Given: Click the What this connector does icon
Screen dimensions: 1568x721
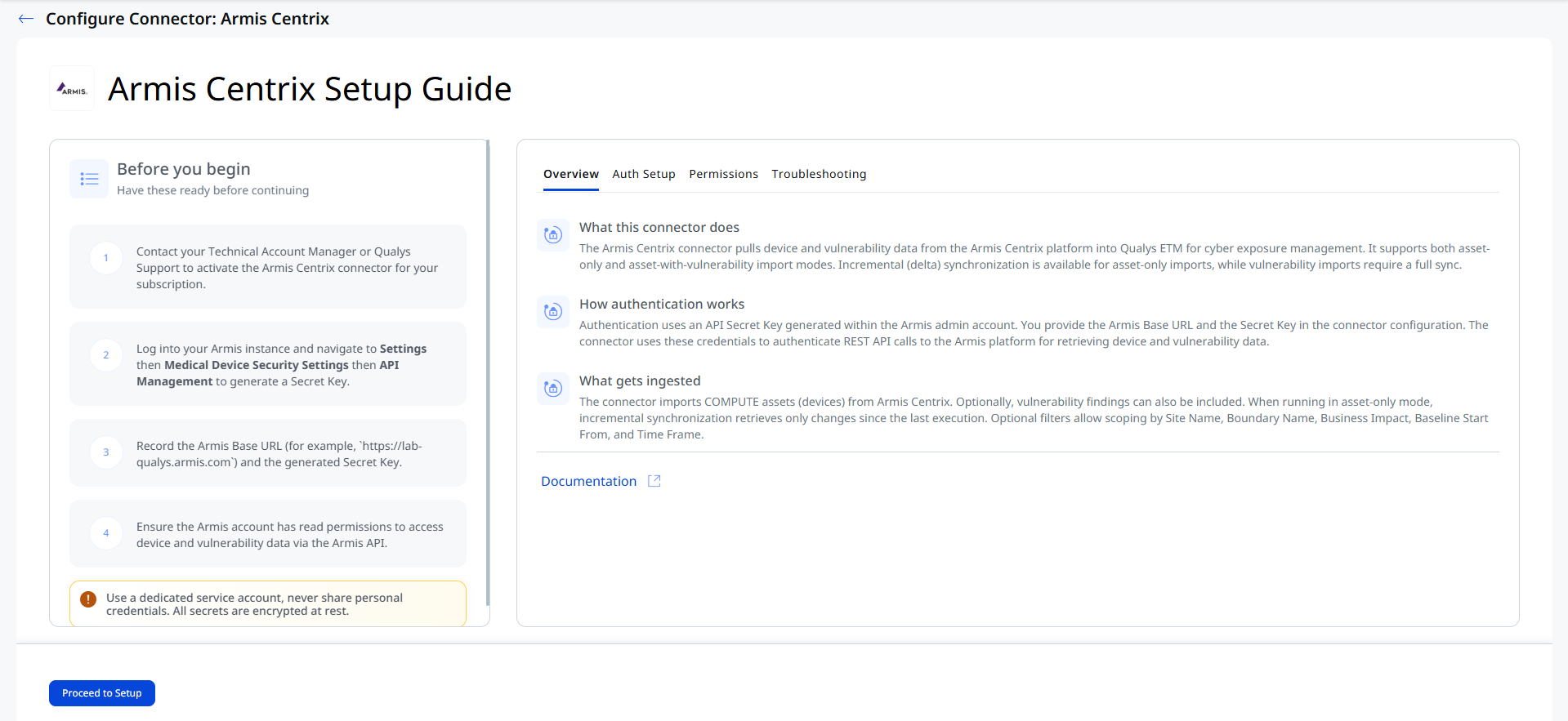Looking at the screenshot, I should (553, 235).
